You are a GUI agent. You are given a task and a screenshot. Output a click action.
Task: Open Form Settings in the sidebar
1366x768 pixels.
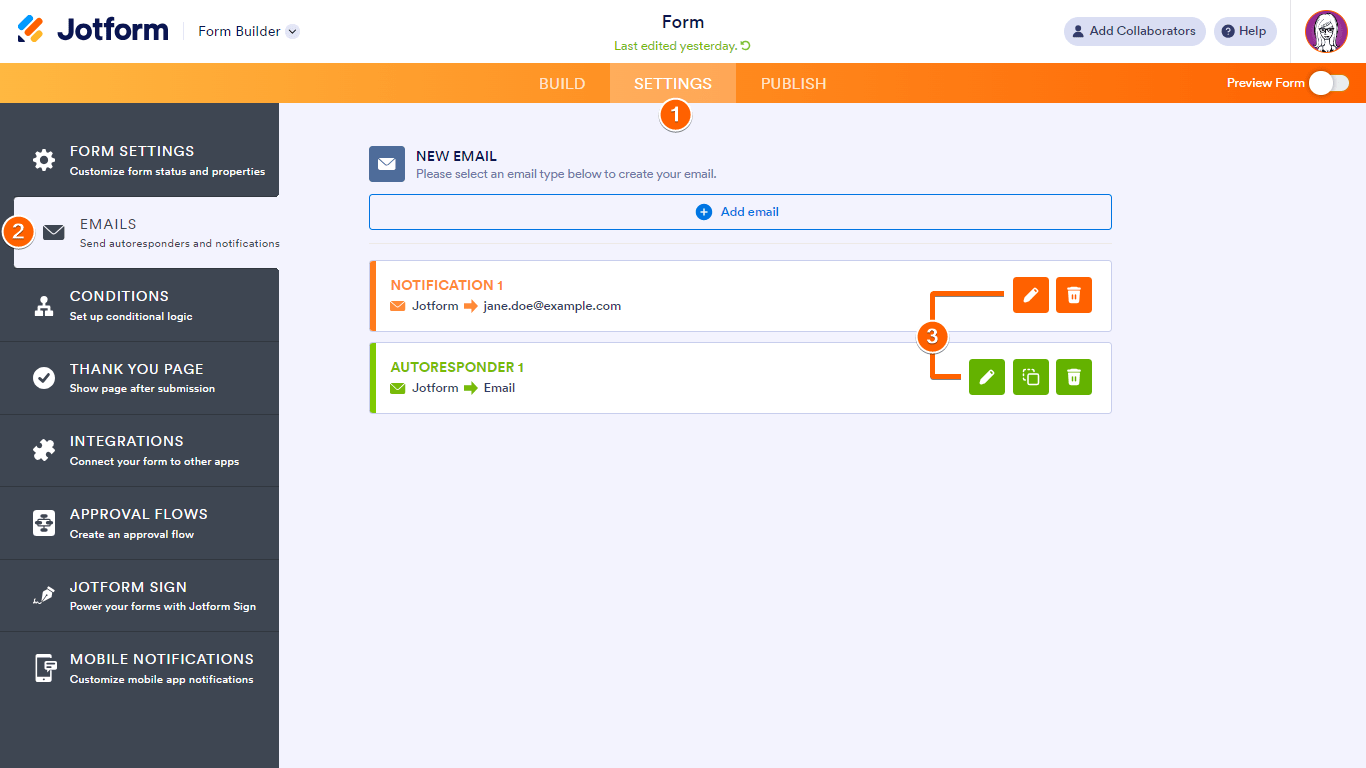pos(139,160)
